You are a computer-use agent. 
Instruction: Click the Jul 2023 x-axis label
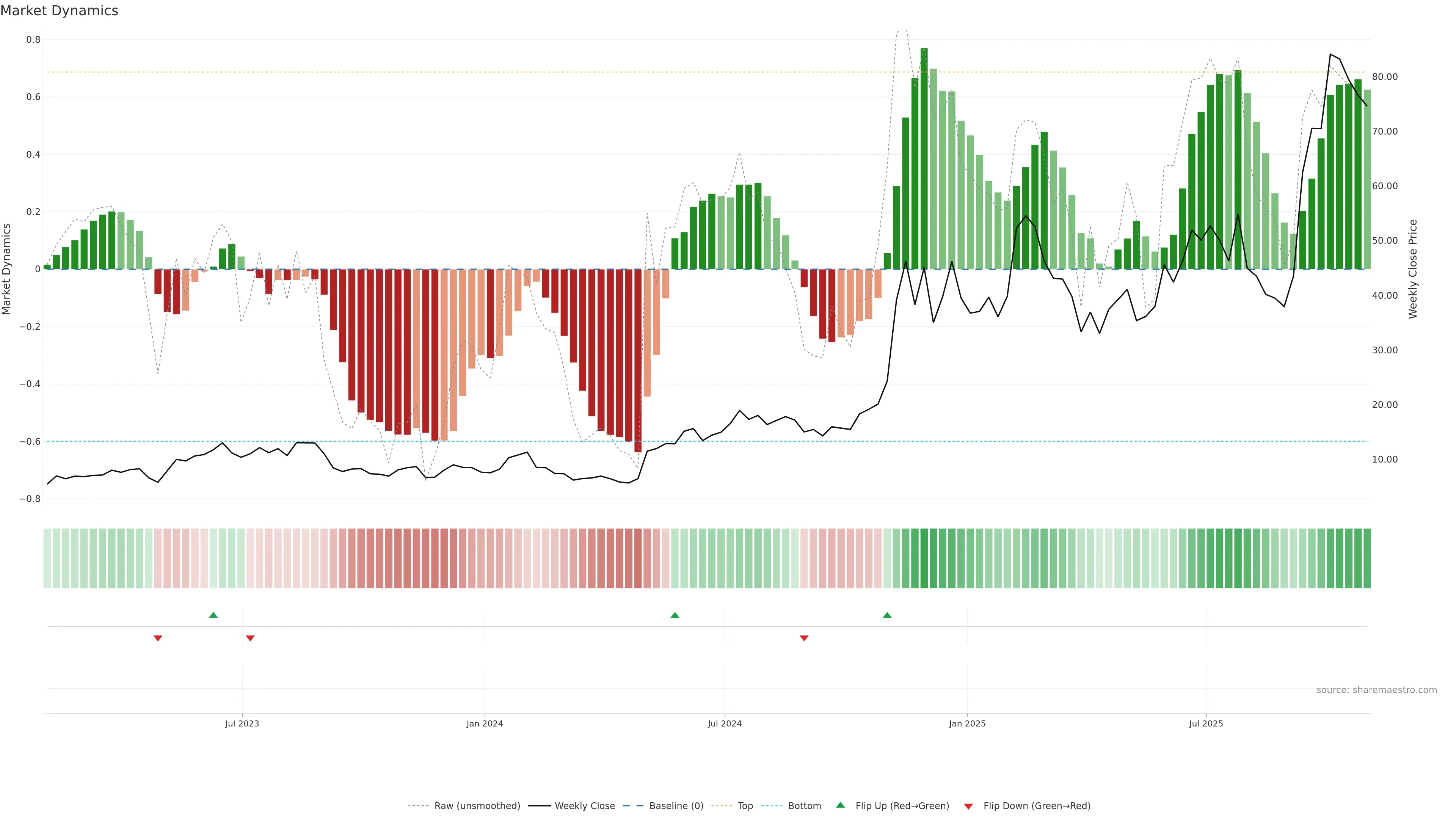point(242,723)
